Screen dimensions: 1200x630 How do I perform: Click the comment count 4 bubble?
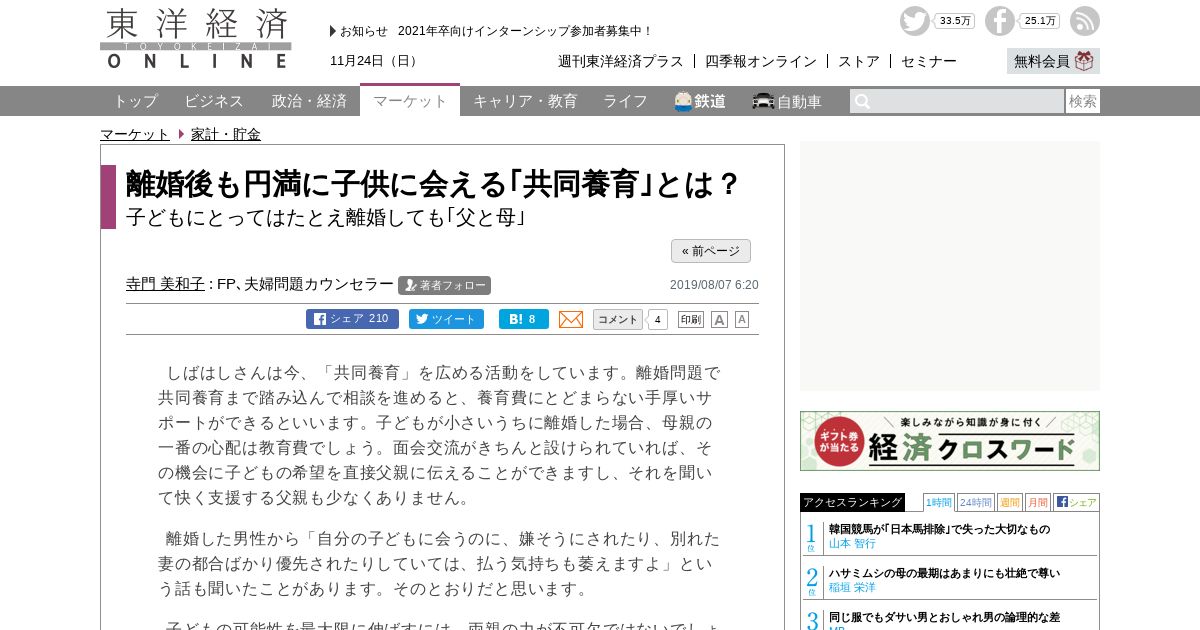click(x=657, y=320)
